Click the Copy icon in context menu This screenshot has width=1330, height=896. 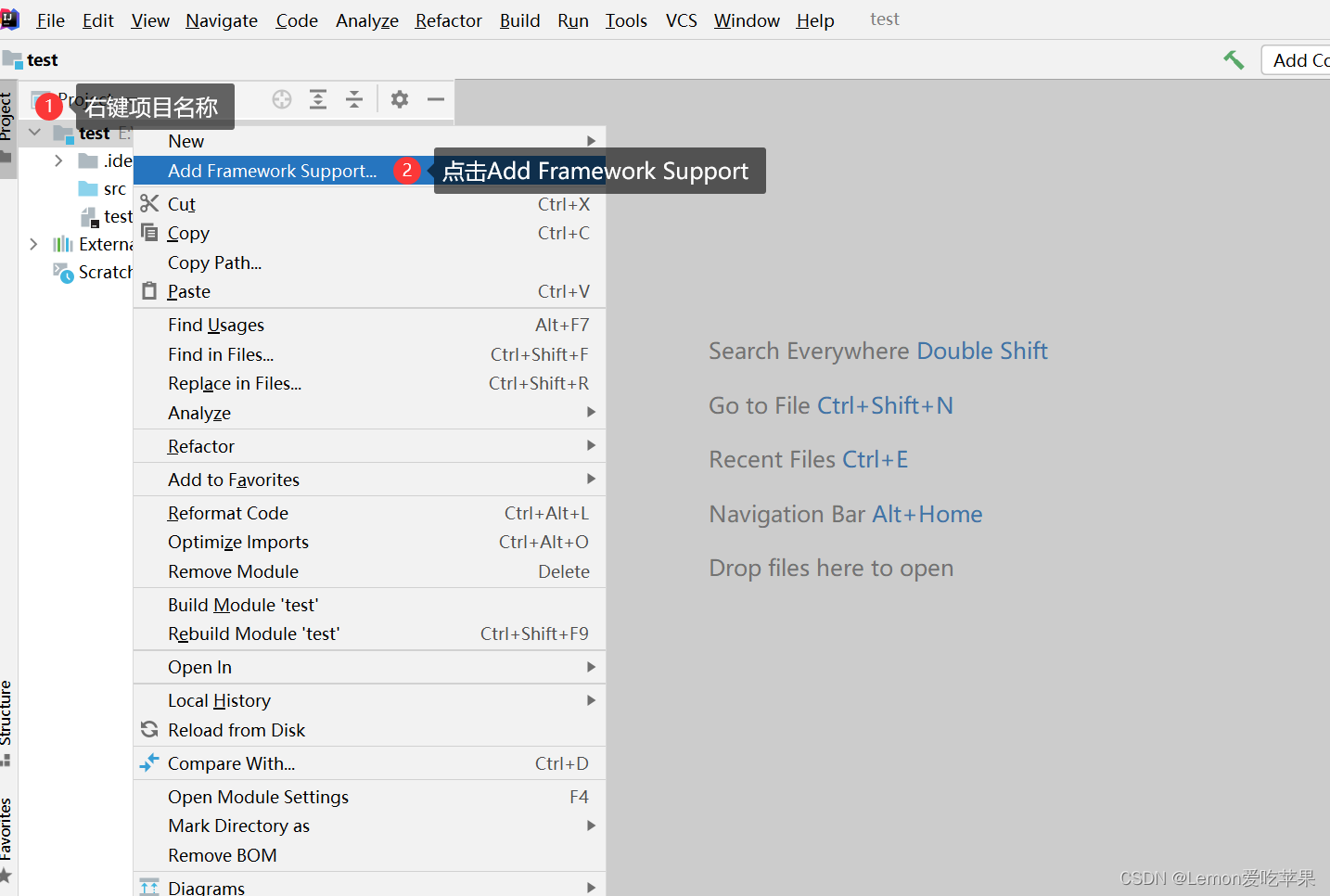pyautogui.click(x=149, y=232)
